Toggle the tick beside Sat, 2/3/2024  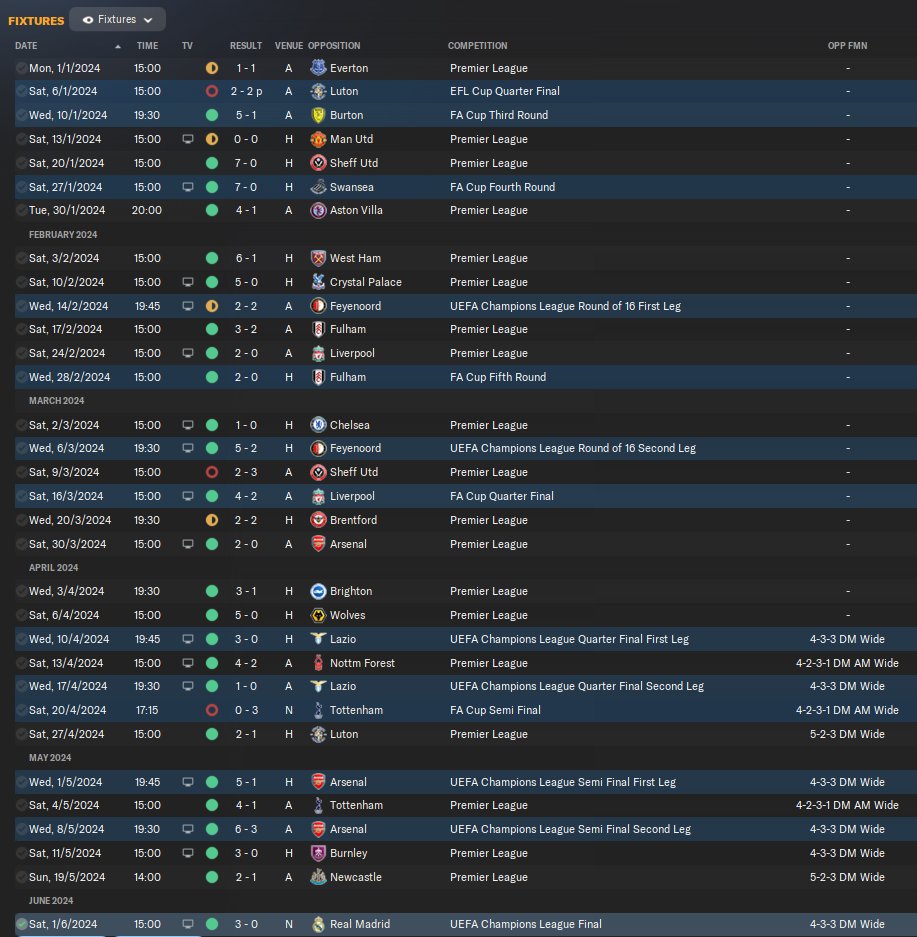(22, 425)
